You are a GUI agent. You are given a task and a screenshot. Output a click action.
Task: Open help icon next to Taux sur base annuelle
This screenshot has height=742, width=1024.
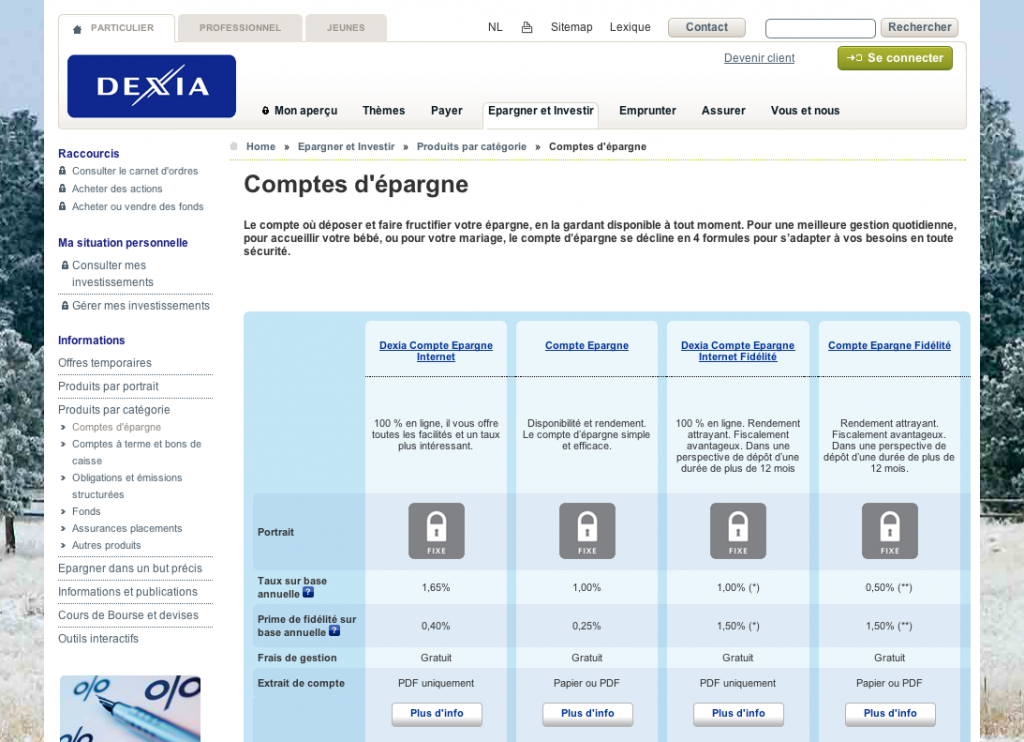(308, 592)
